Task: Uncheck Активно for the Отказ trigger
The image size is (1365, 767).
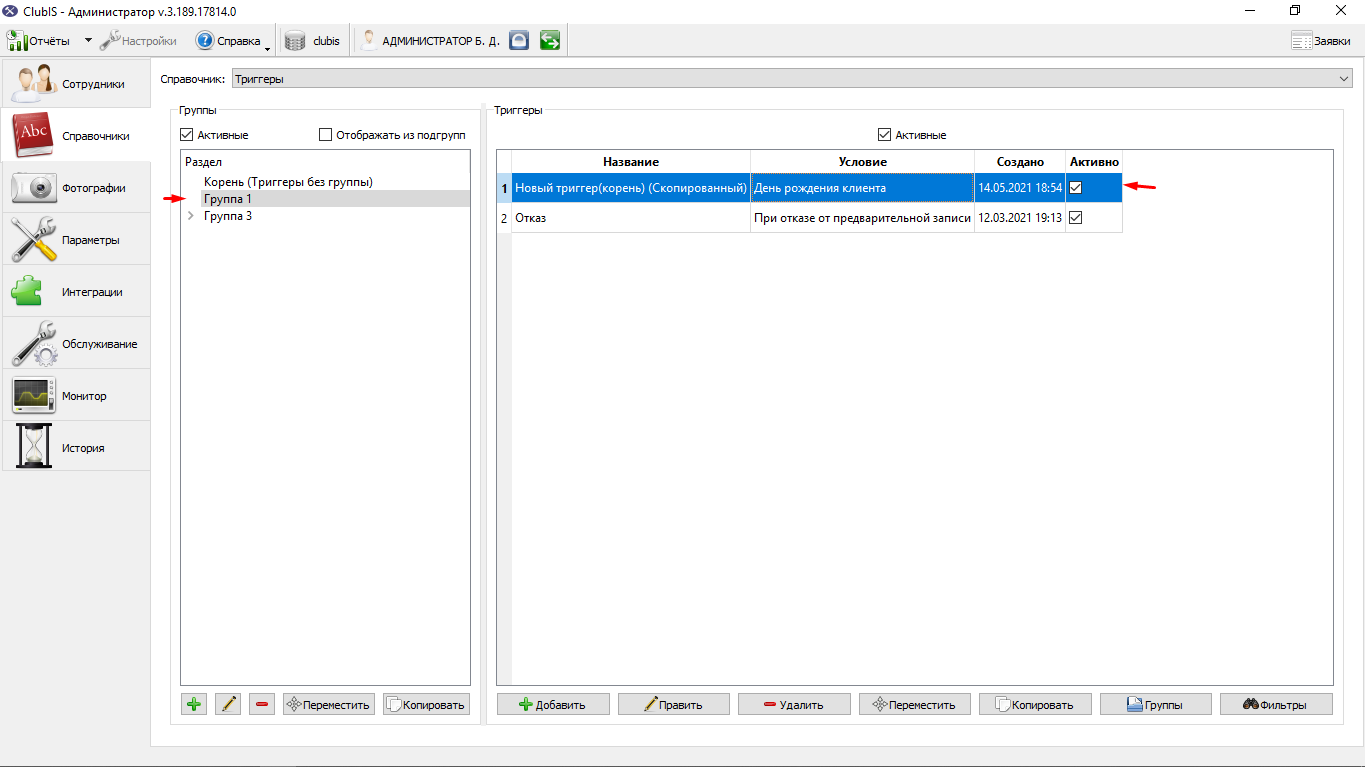Action: 1076,217
